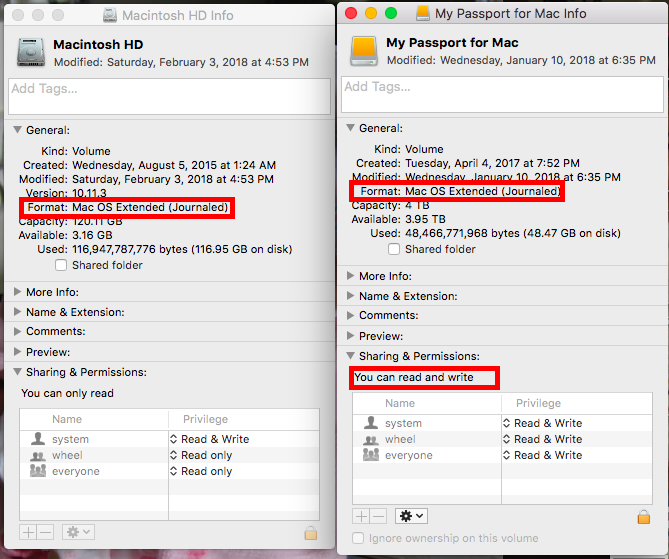Zoom the My Passport for Mac Info window

[x=391, y=13]
